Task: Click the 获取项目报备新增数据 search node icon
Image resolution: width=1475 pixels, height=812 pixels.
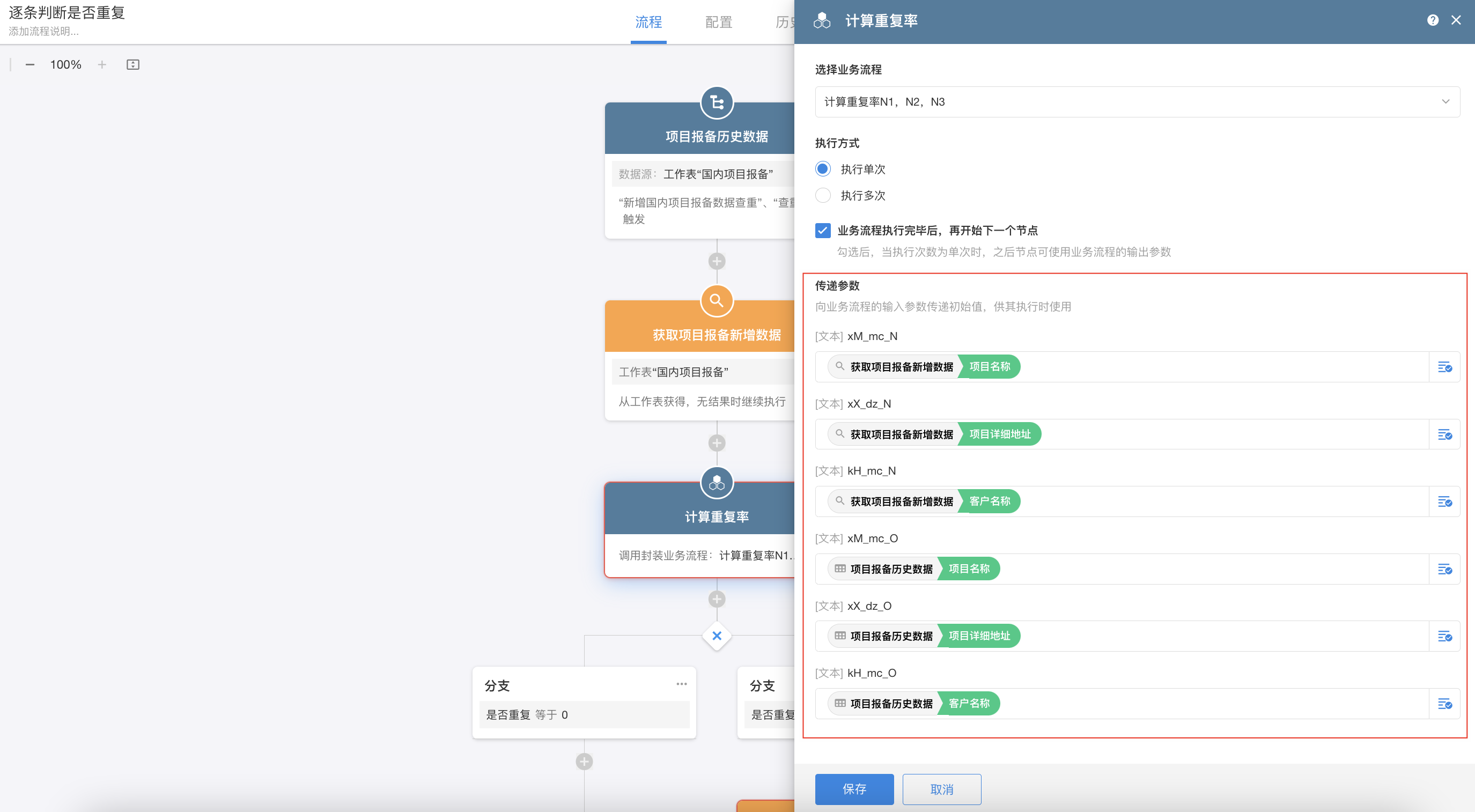Action: [717, 301]
